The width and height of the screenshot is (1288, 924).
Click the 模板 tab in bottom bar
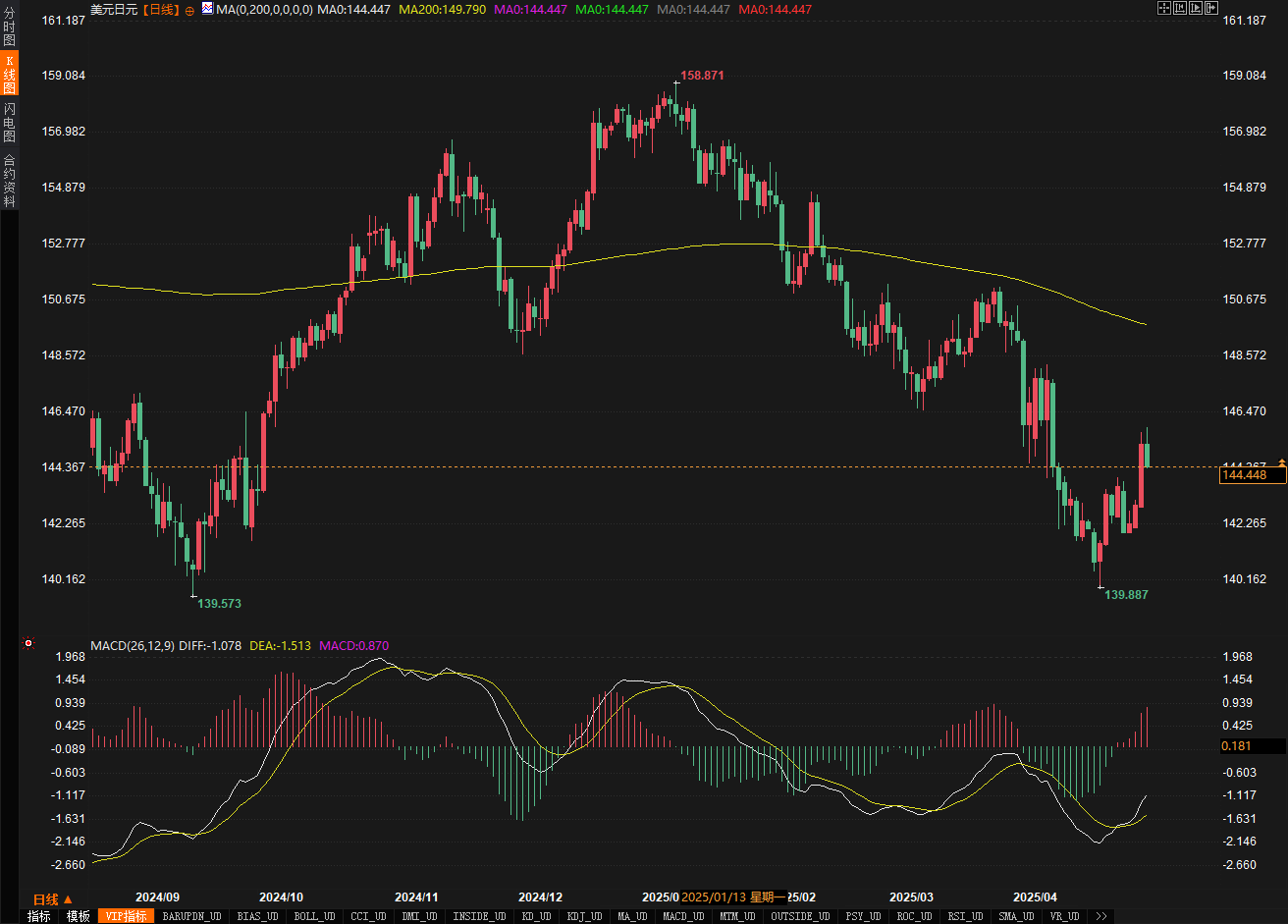78,916
